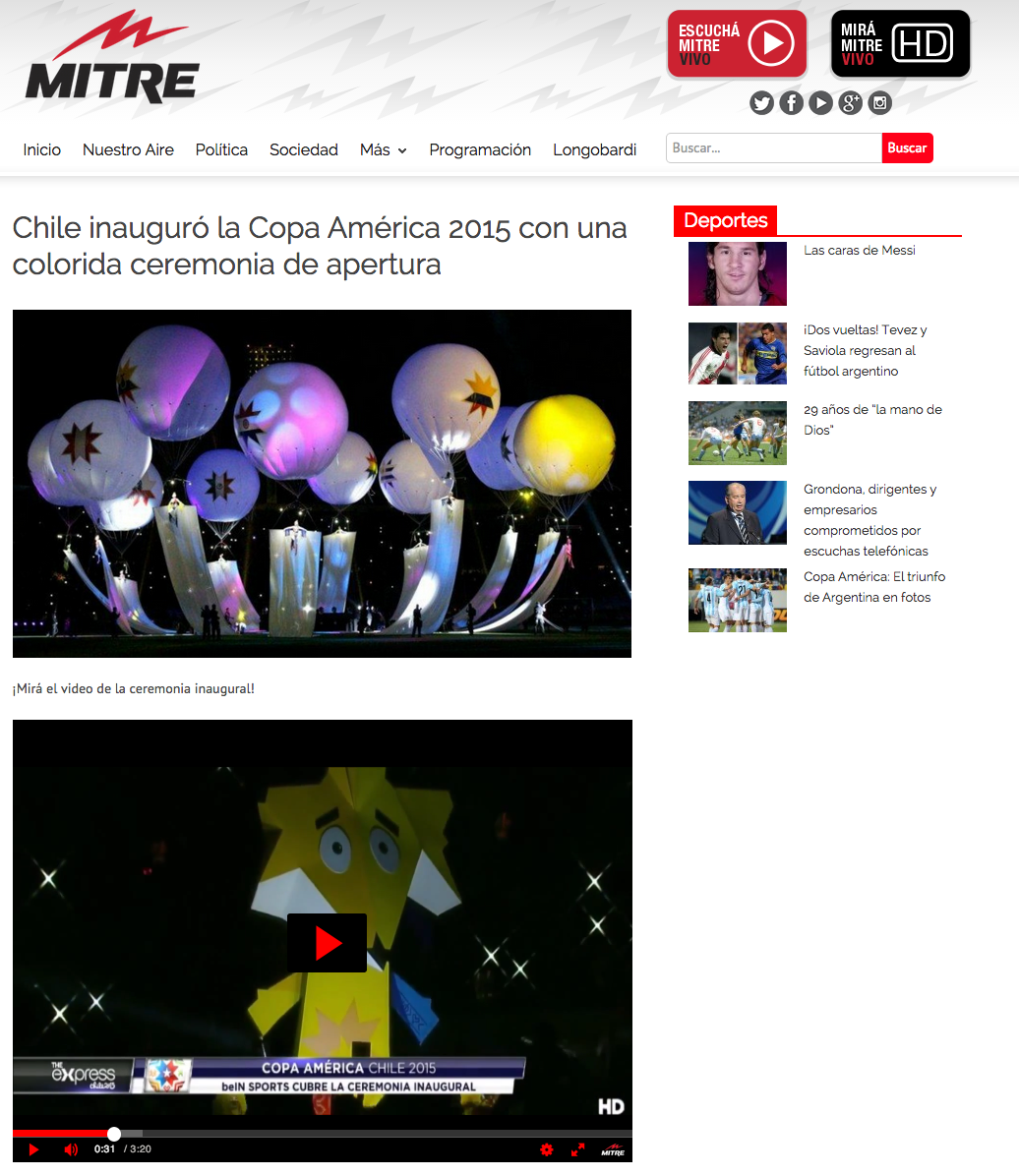Open the YouTube social icon
Viewport: 1019px width, 1176px height.
pos(821,102)
